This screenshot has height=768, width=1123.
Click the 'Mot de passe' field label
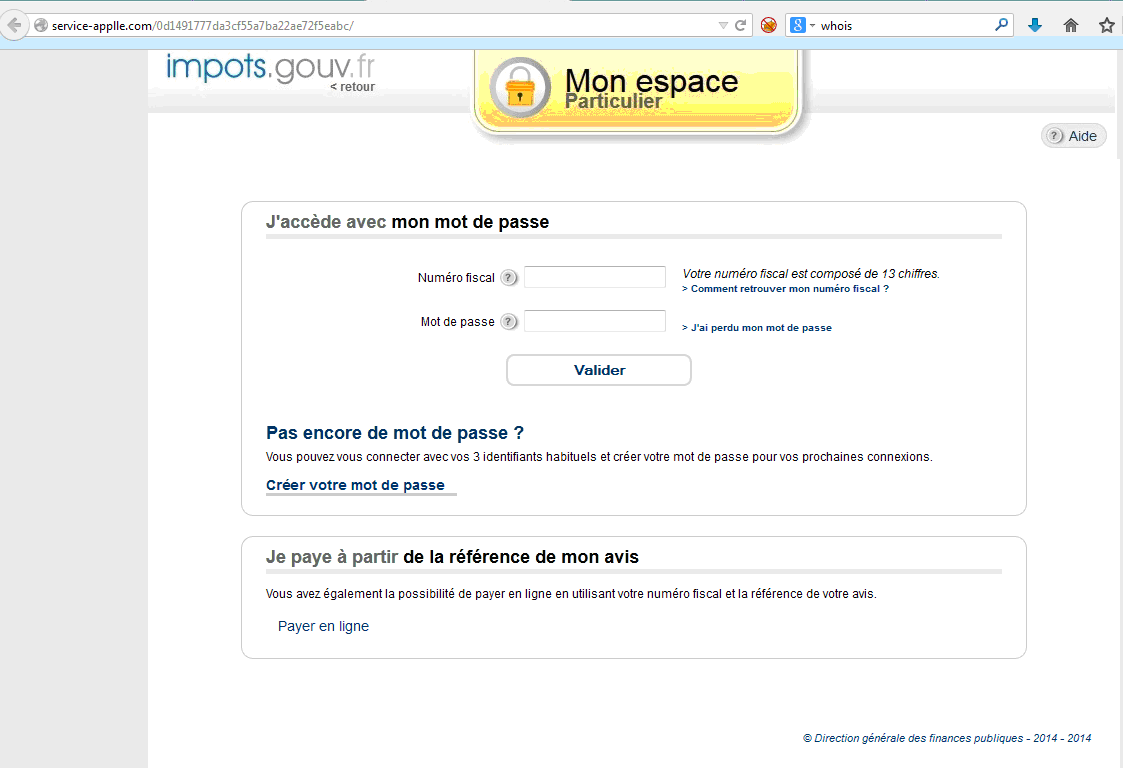(458, 322)
